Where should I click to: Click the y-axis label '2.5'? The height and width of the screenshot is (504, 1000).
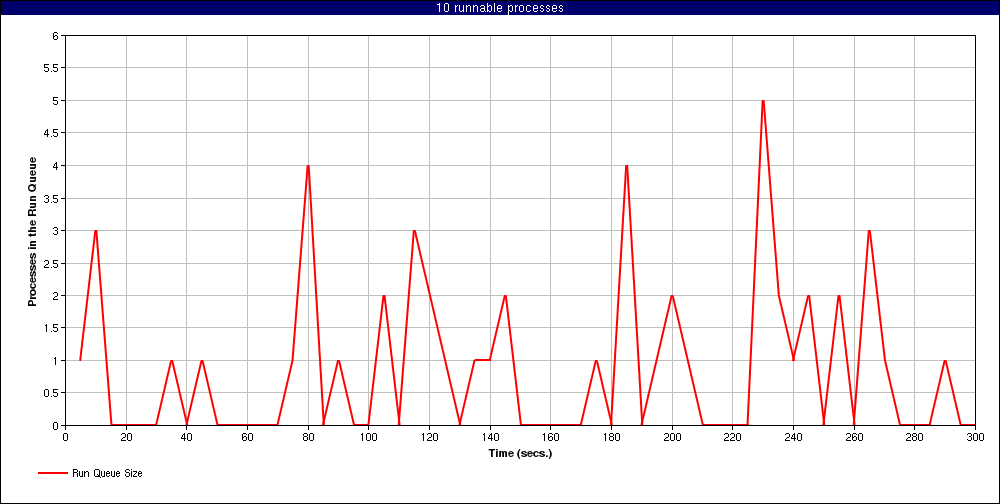pos(52,263)
